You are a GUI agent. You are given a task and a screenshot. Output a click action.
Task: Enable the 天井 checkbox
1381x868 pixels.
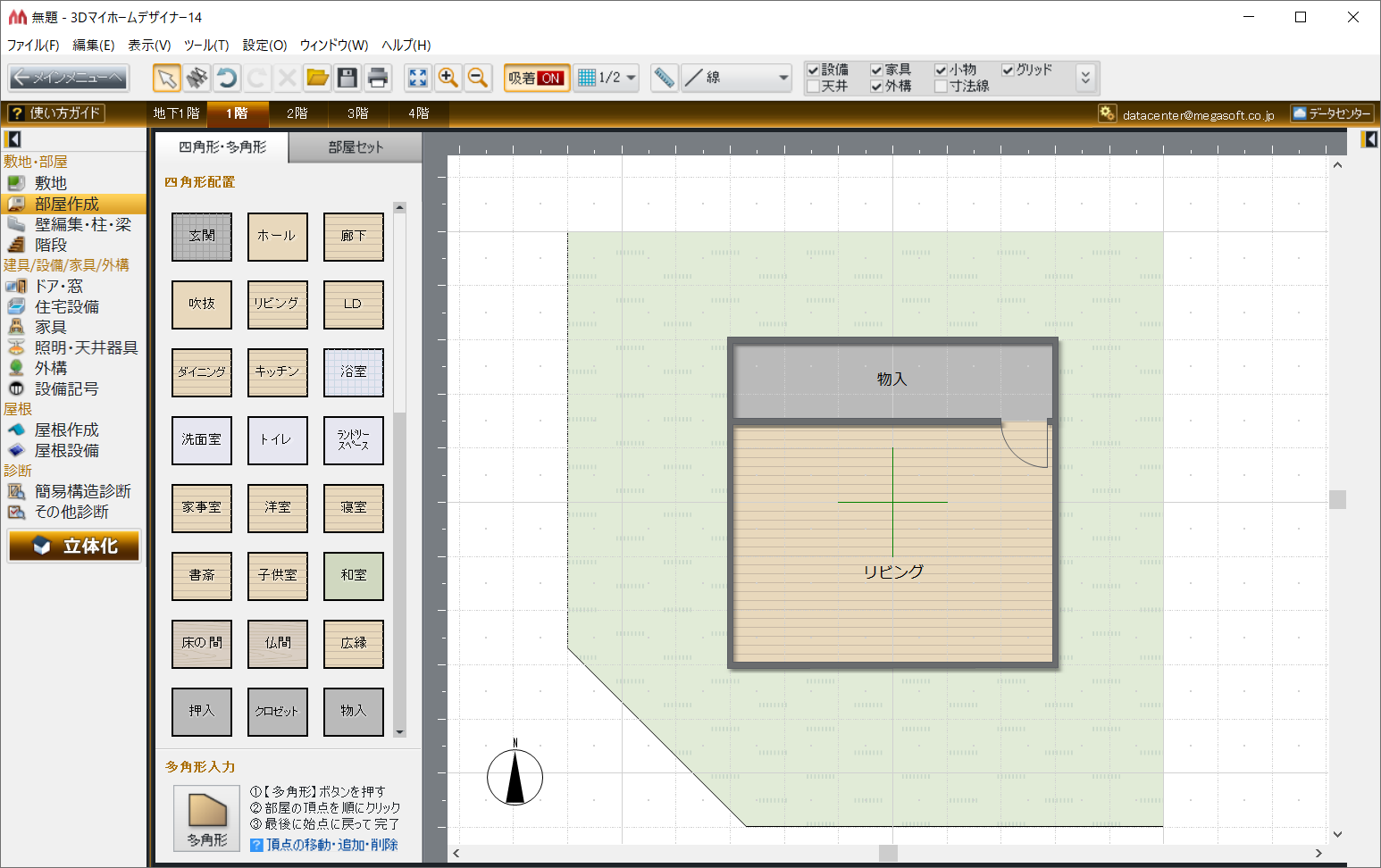(814, 87)
